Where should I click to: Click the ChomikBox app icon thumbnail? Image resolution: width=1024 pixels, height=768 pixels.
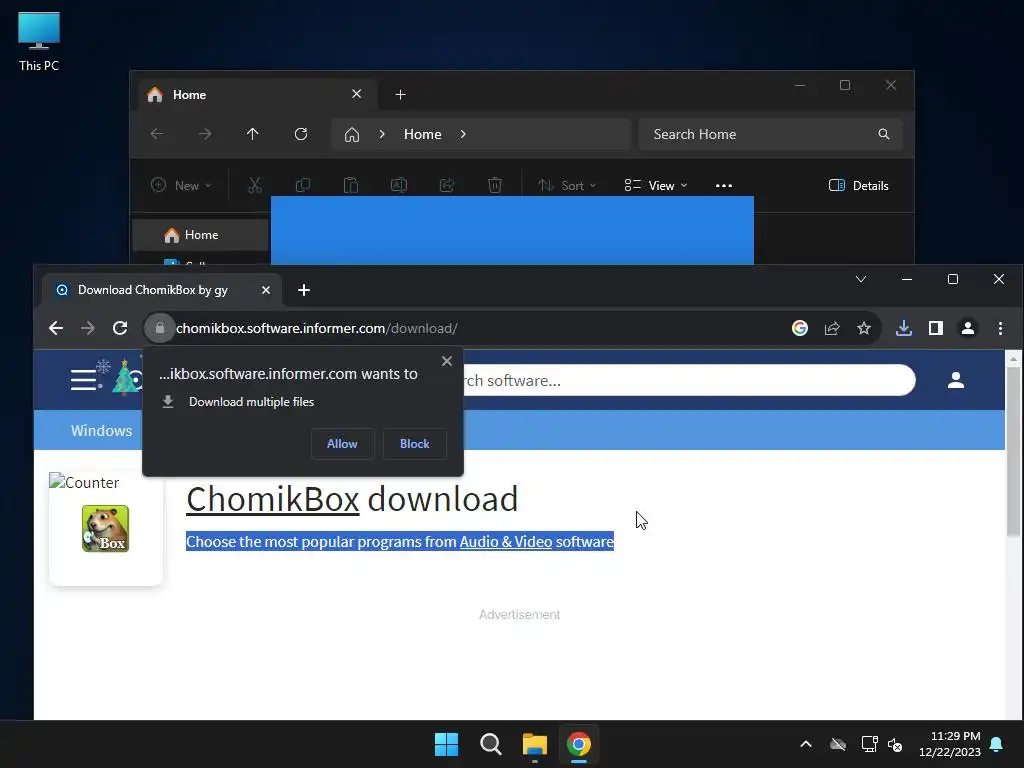pyautogui.click(x=105, y=528)
